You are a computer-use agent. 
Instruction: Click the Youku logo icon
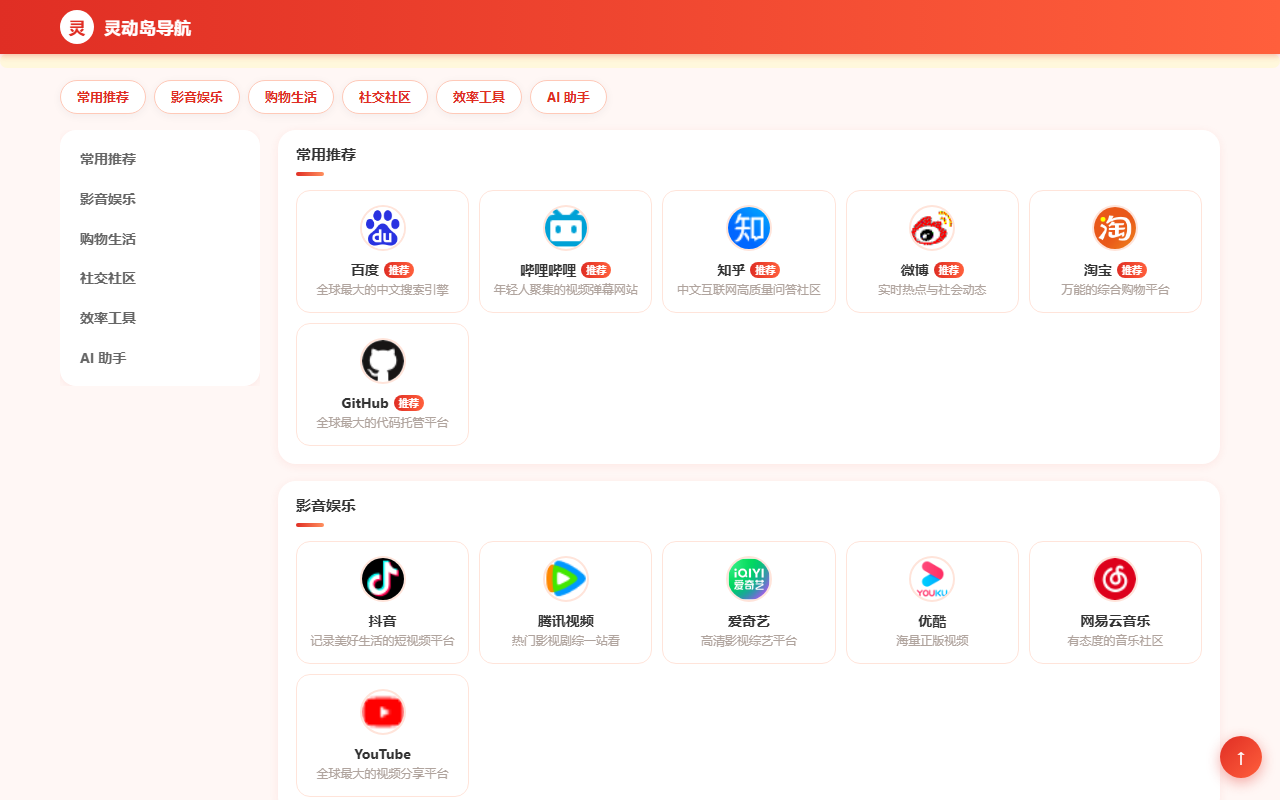[x=932, y=579]
